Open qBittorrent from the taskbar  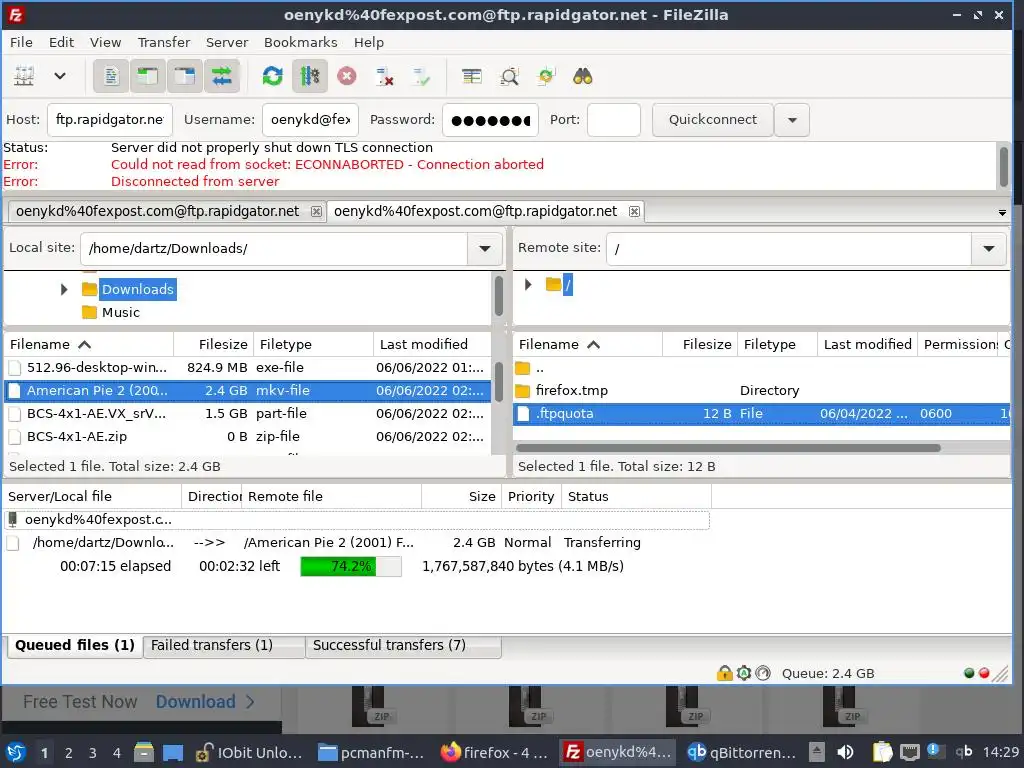point(741,752)
